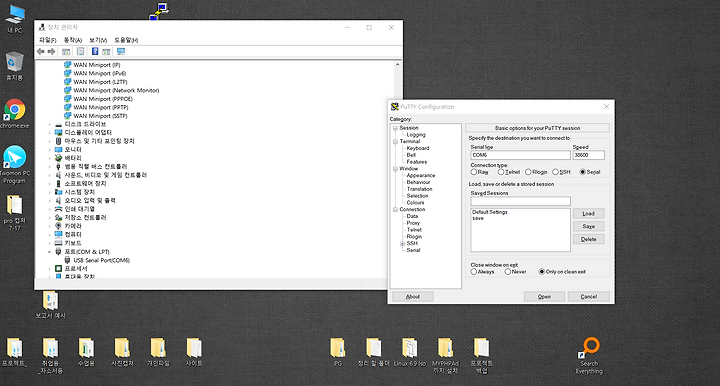The width and height of the screenshot is (720, 386).
Task: Click the Saved Sessions name field
Action: click(x=520, y=201)
